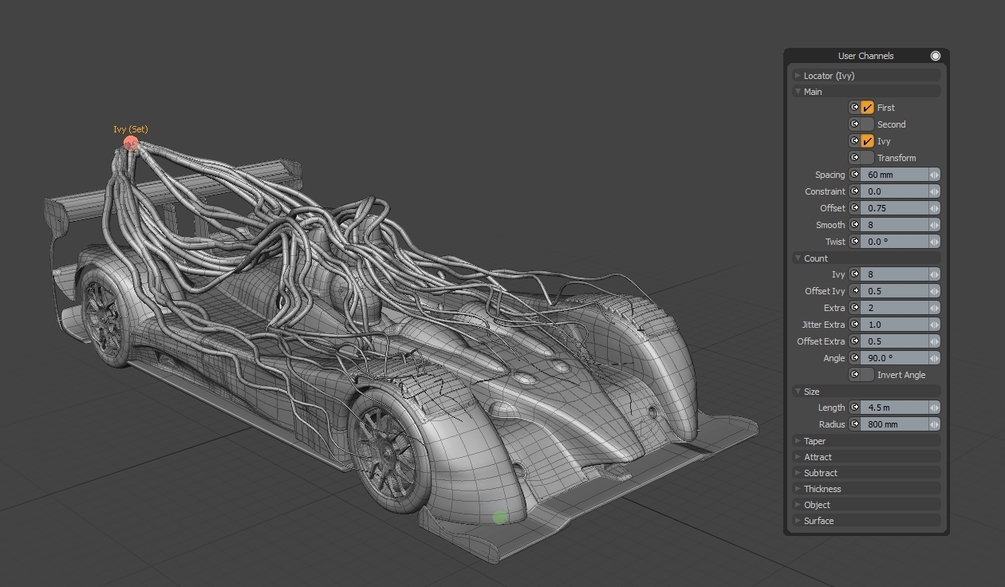
Task: Expand the Thickness section
Action: tap(866, 489)
